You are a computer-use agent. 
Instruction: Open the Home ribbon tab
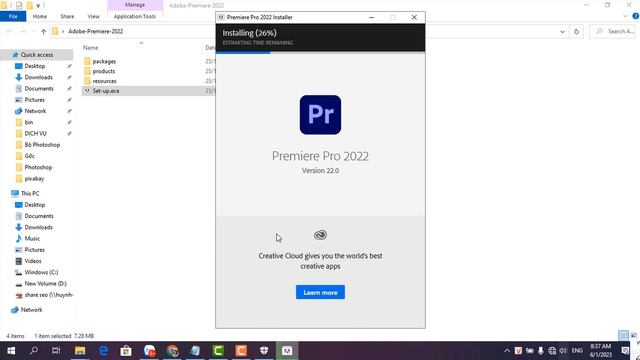pos(40,16)
